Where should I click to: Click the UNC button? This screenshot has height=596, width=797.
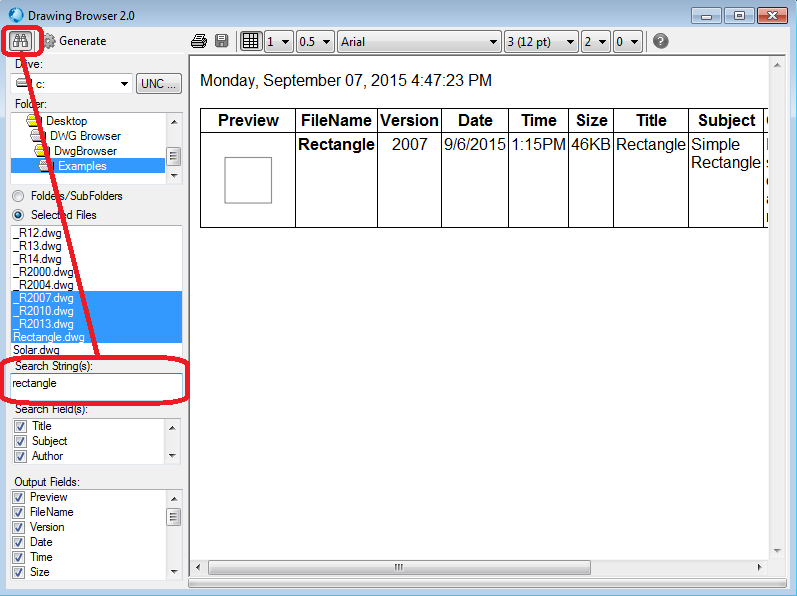159,84
